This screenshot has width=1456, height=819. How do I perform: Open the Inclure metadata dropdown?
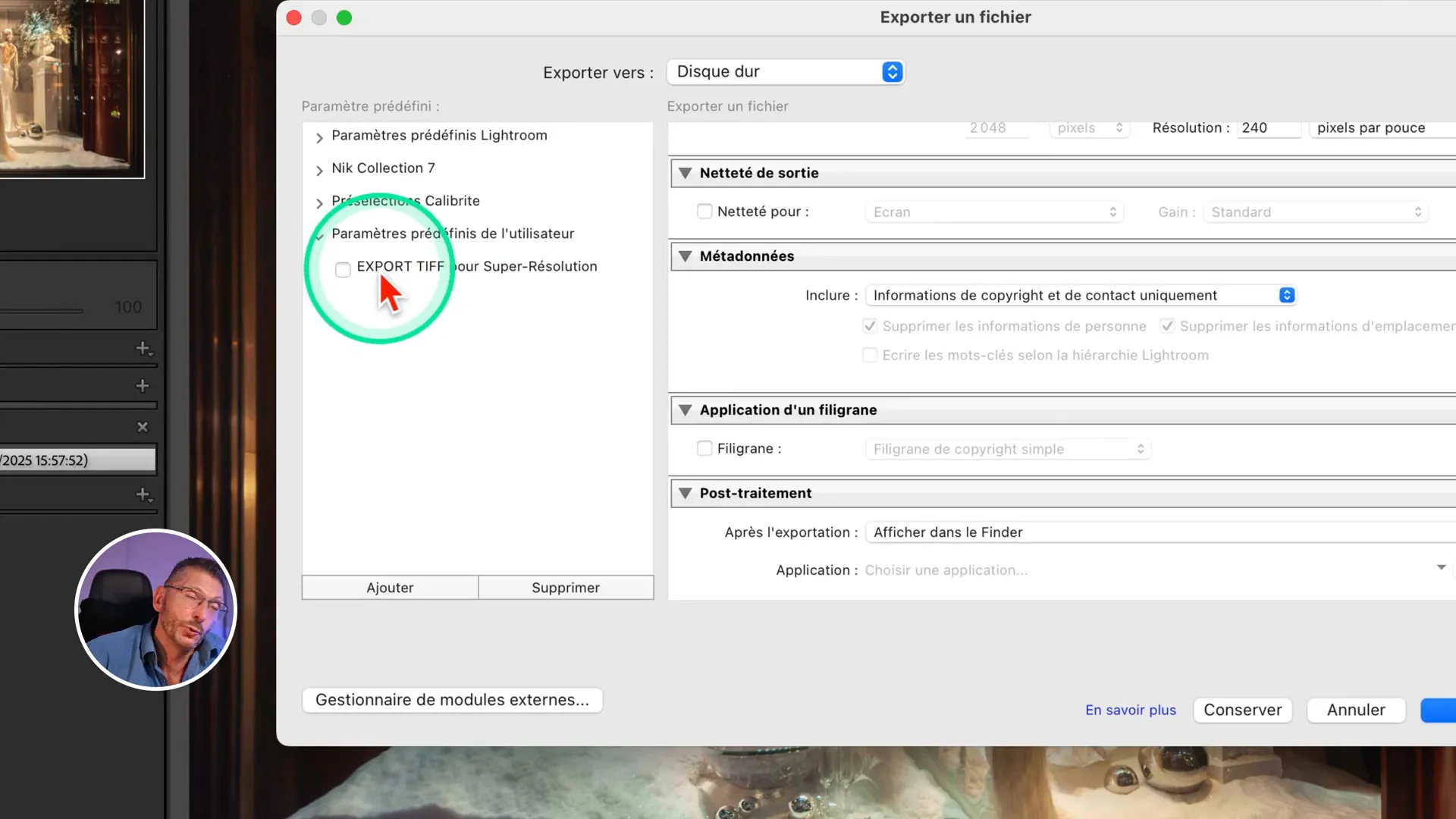pos(1081,295)
